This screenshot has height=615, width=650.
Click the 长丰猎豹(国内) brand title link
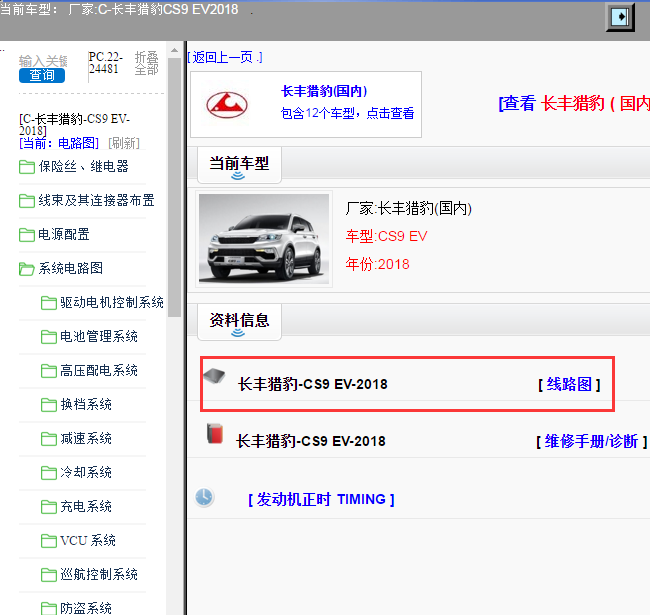click(324, 91)
